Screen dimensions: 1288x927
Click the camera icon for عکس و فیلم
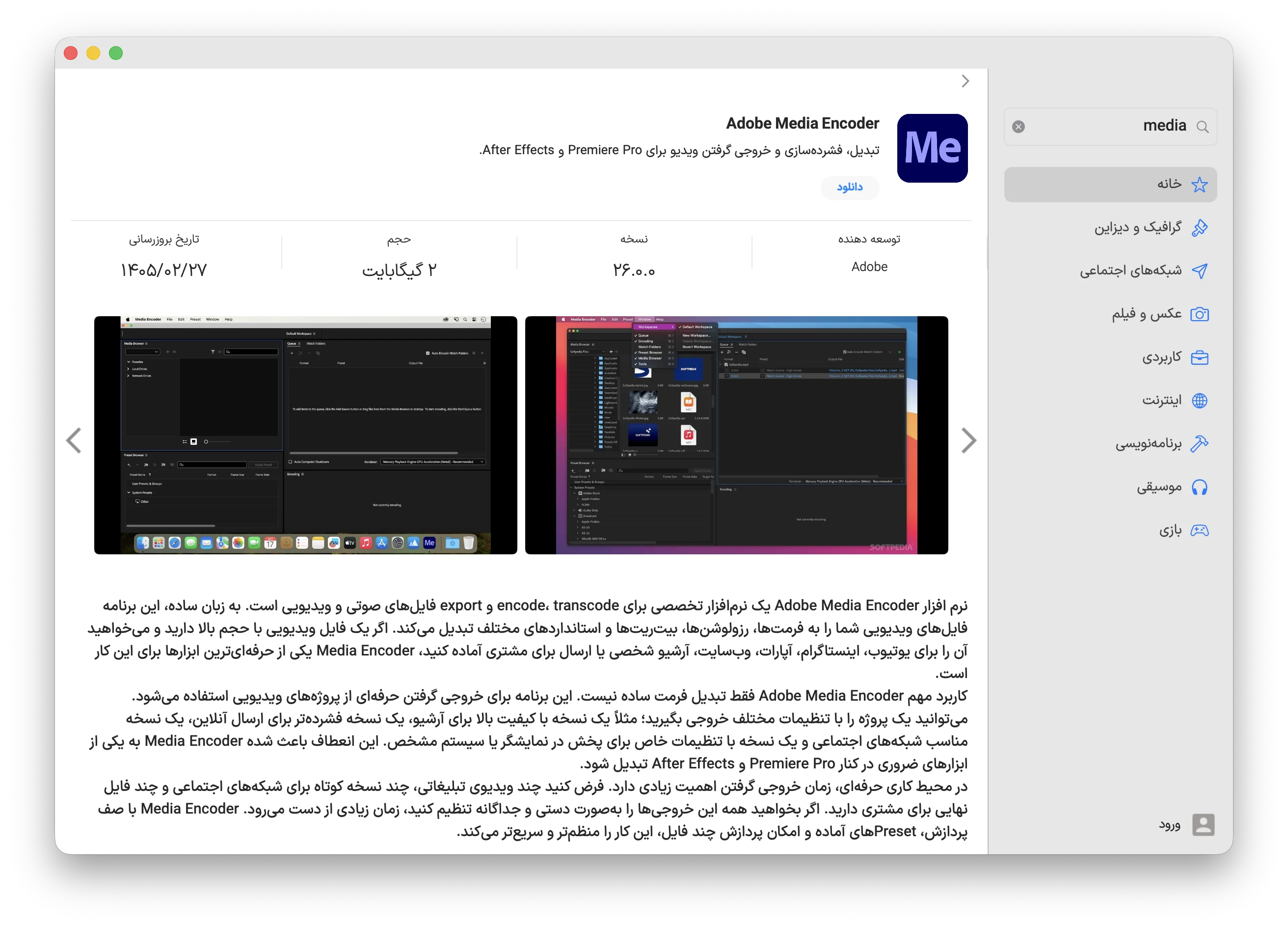[1200, 314]
